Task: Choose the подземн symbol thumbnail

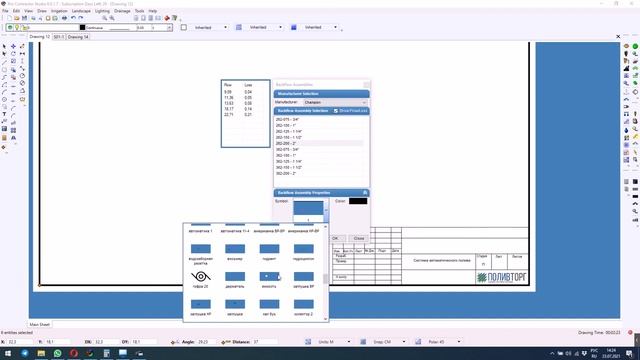Action: [x=269, y=249]
